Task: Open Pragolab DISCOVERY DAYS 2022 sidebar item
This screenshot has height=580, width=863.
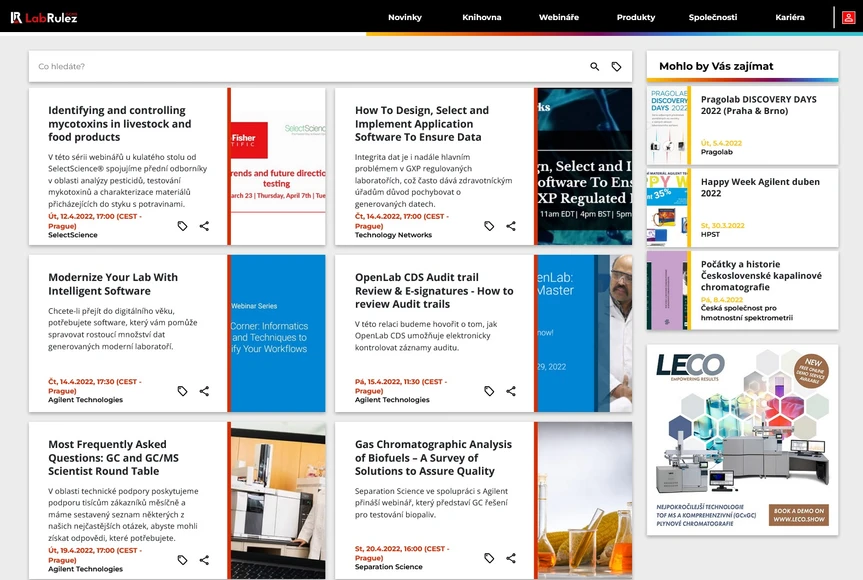Action: point(758,105)
